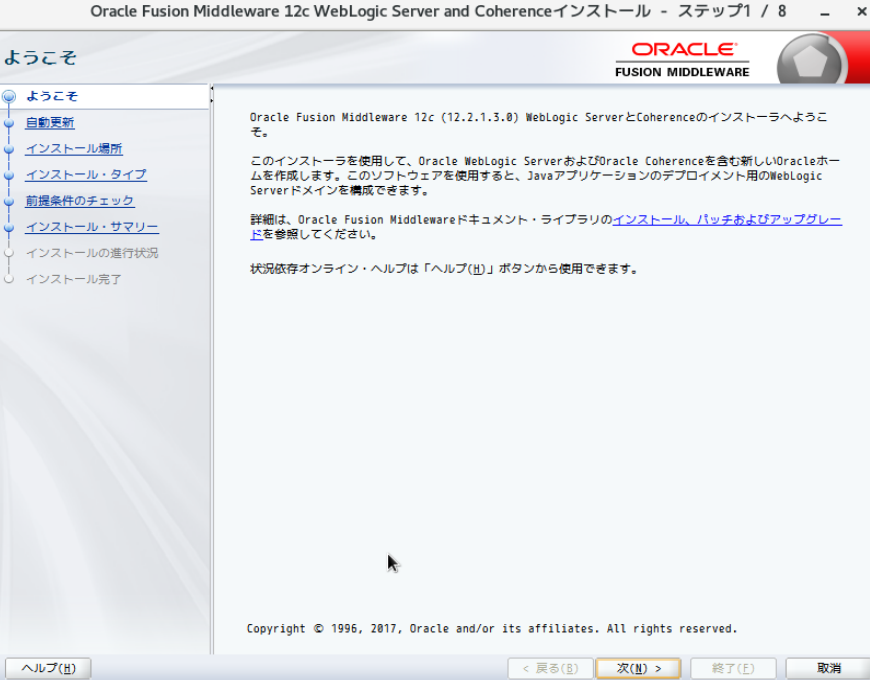Go to the インストール場所 step
The height and width of the screenshot is (680, 870).
tap(74, 149)
